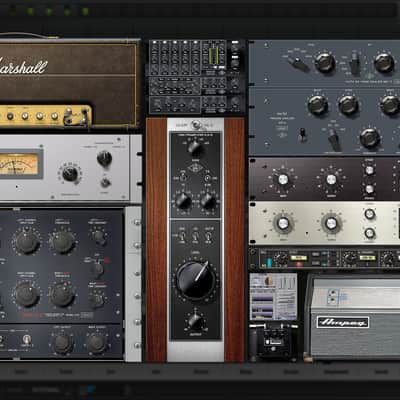The height and width of the screenshot is (400, 400).
Task: Adjust the third knob on the Marshall amp panel
Action: (x=40, y=116)
